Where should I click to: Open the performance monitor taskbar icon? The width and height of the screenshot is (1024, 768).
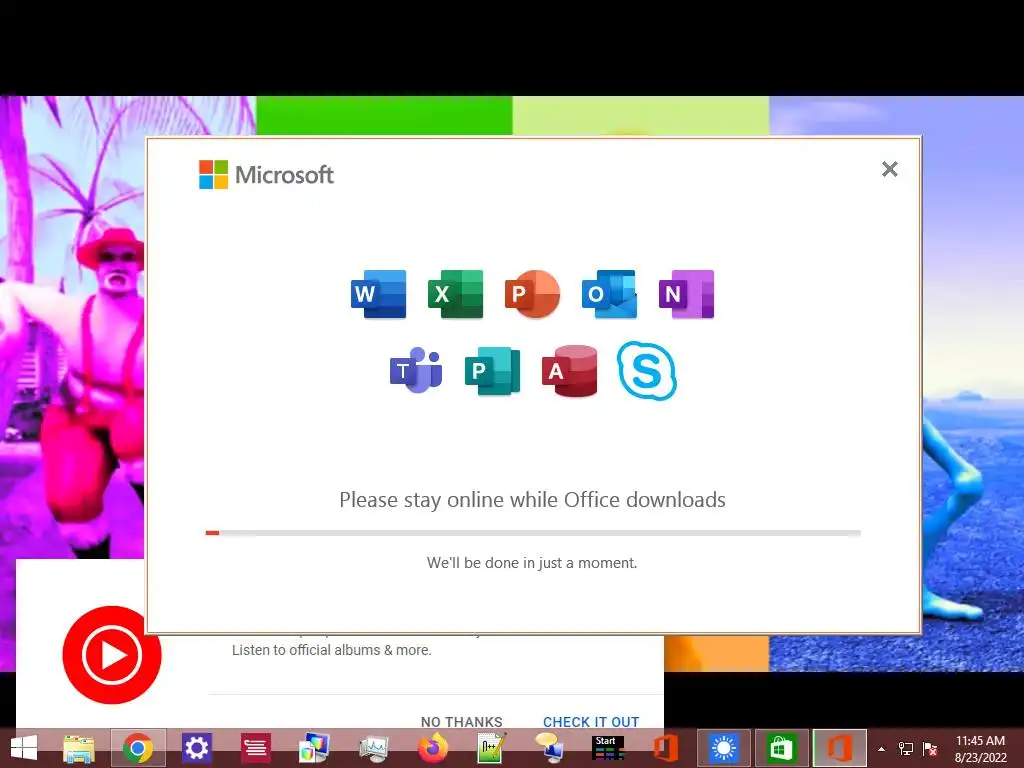pos(374,748)
